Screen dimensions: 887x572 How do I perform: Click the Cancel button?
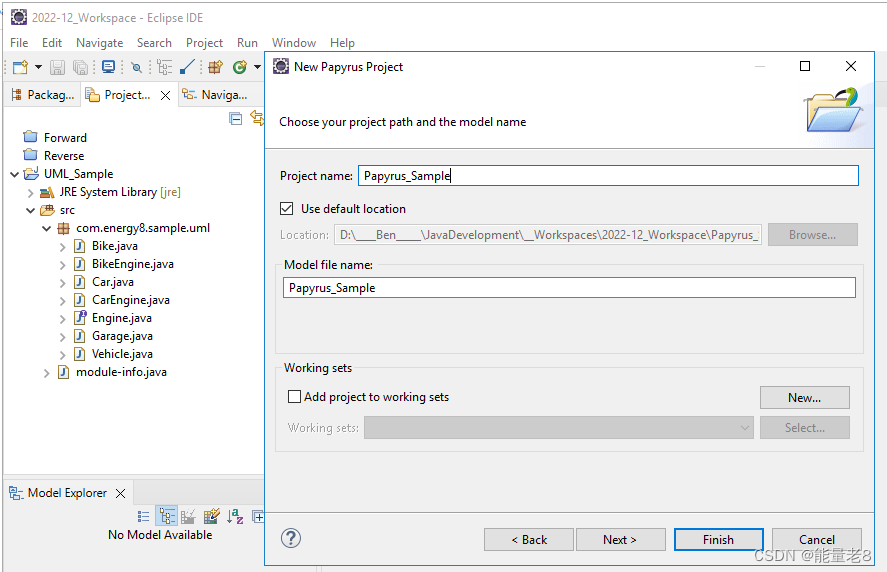point(817,540)
